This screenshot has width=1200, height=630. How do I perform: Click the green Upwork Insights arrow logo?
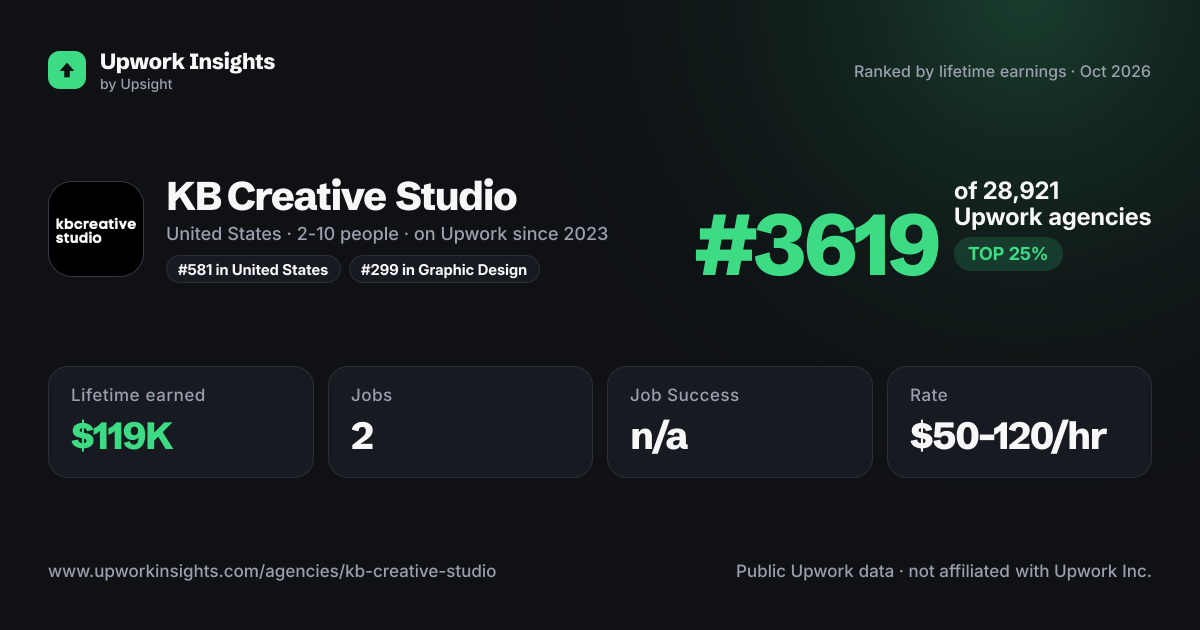tap(67, 70)
